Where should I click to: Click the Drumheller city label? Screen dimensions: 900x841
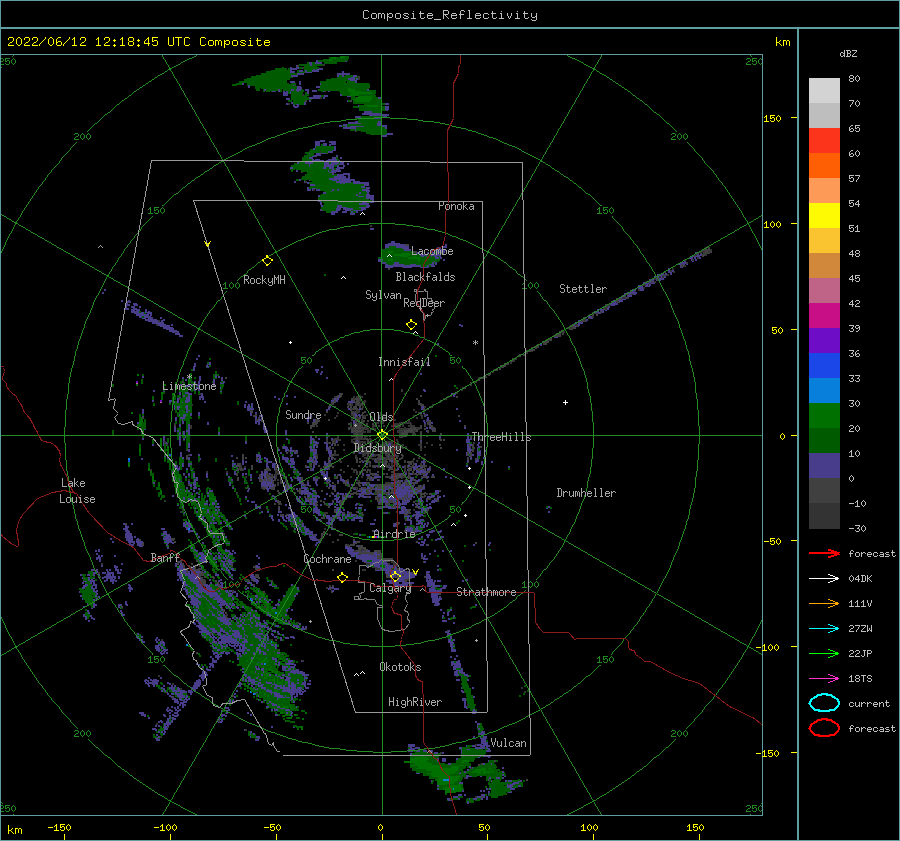[x=586, y=493]
